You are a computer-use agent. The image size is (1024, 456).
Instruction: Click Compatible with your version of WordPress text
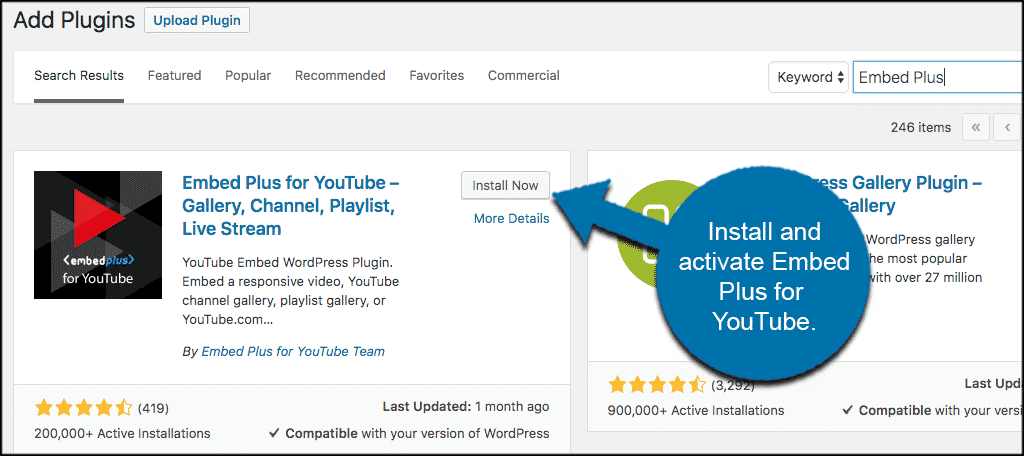click(x=409, y=433)
